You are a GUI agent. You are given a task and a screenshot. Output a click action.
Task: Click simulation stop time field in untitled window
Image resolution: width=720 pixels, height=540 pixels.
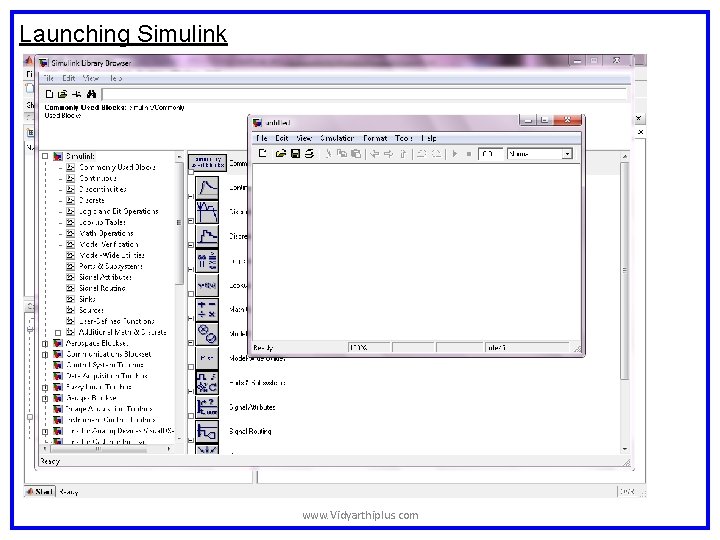click(x=490, y=154)
